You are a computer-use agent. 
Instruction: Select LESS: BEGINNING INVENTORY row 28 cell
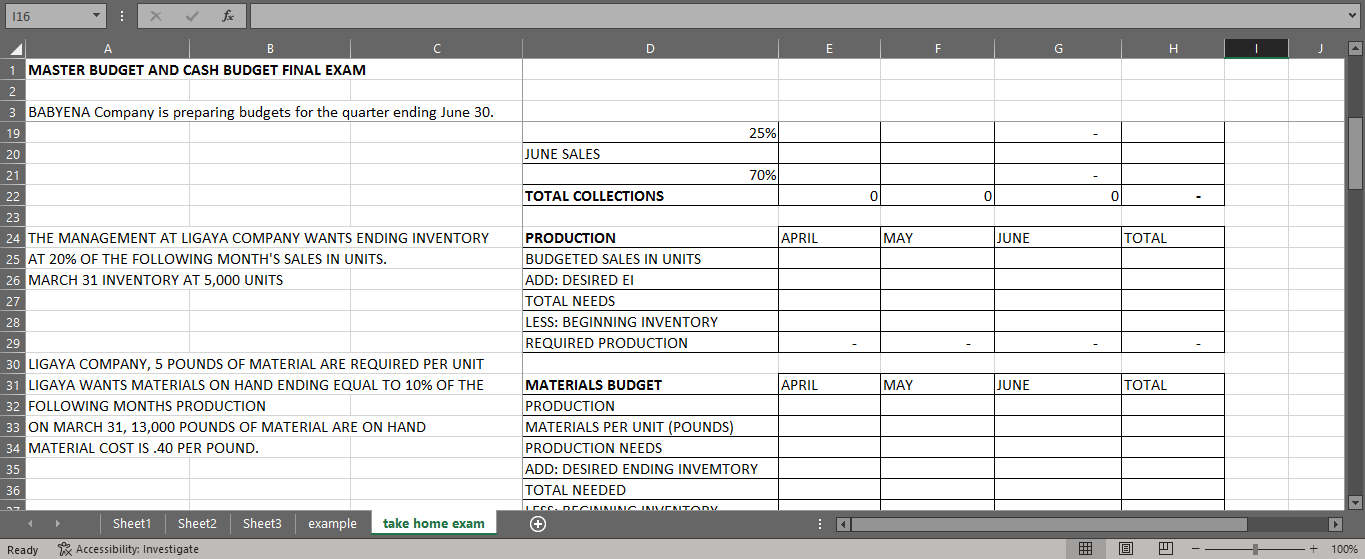tap(650, 322)
